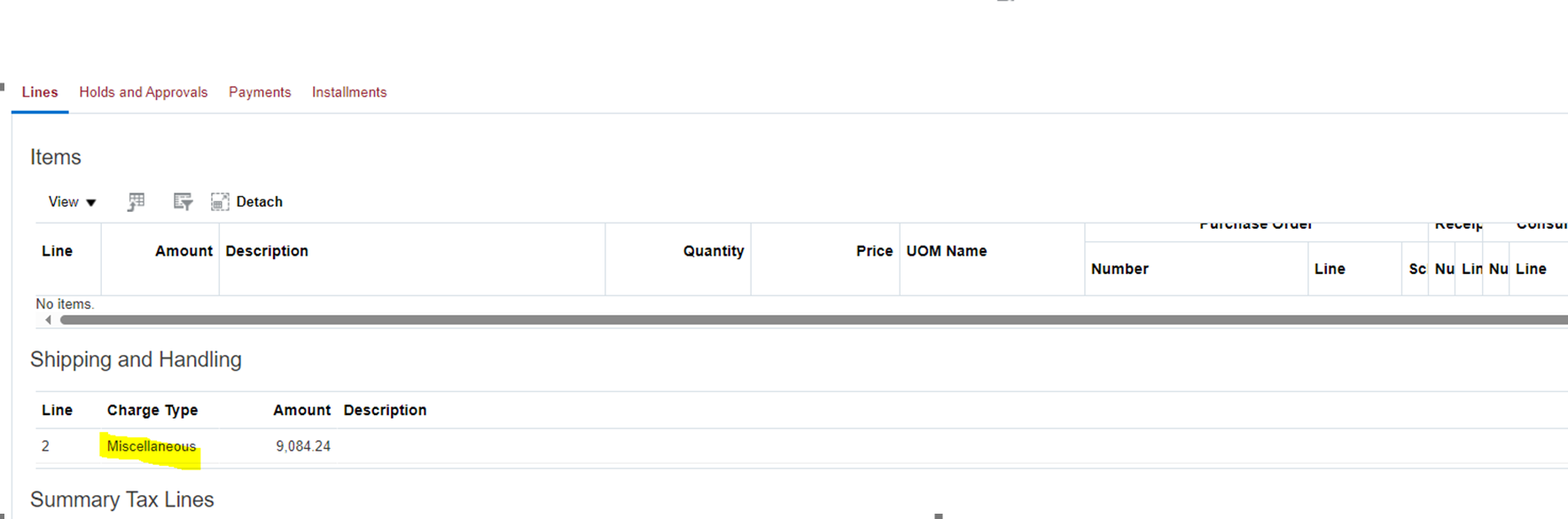Switch to the Lines tab
The height and width of the screenshot is (519, 1568).
(x=40, y=92)
